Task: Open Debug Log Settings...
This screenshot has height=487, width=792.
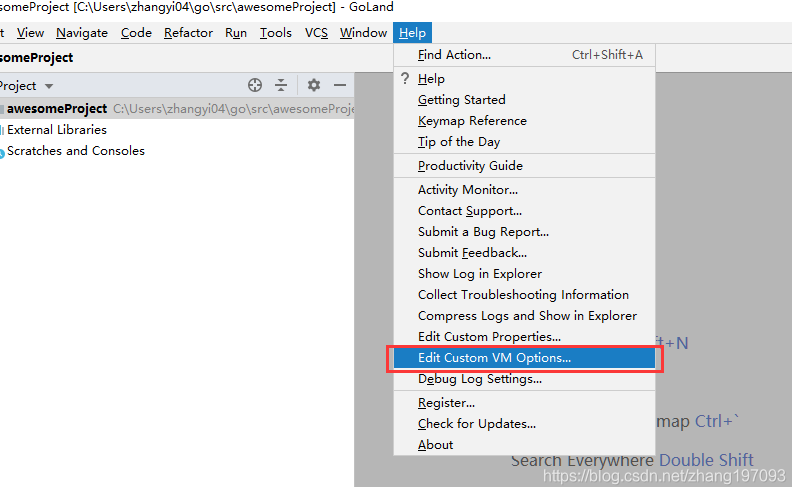Action: click(x=524, y=379)
